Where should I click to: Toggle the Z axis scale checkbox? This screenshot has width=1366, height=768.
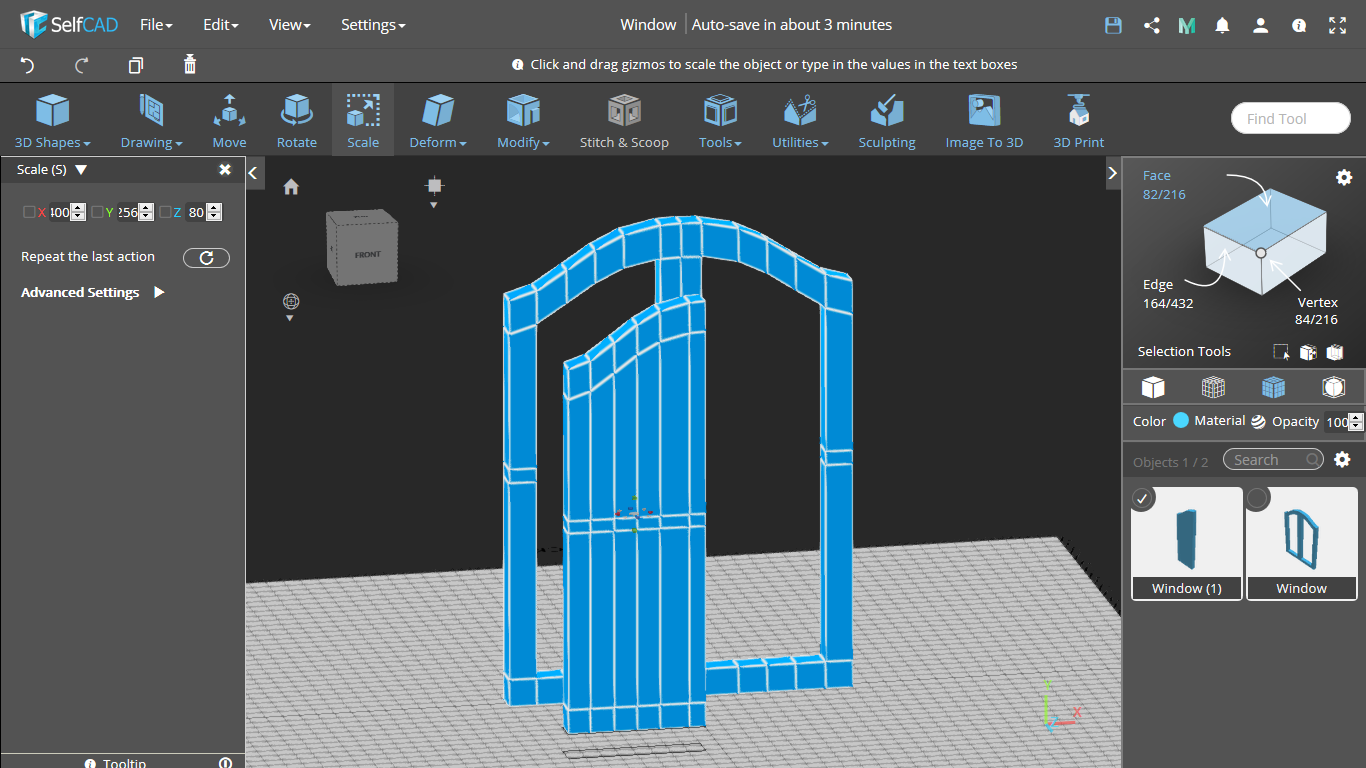[165, 212]
